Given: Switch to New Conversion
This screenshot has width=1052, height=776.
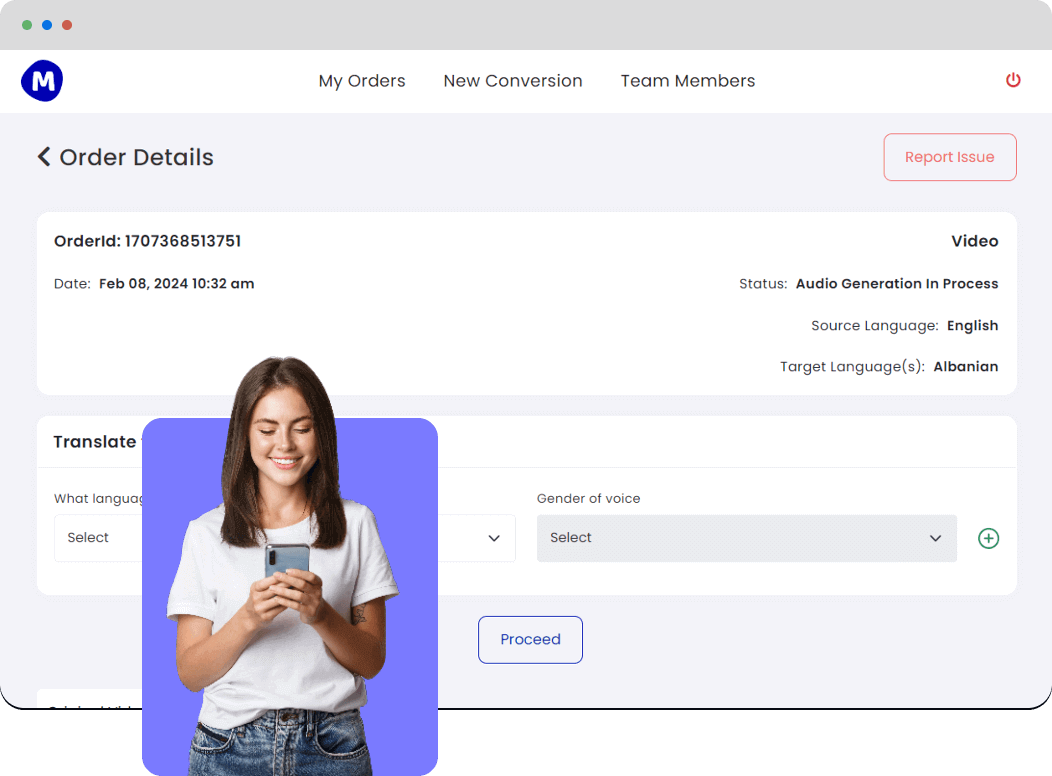Looking at the screenshot, I should pos(513,81).
